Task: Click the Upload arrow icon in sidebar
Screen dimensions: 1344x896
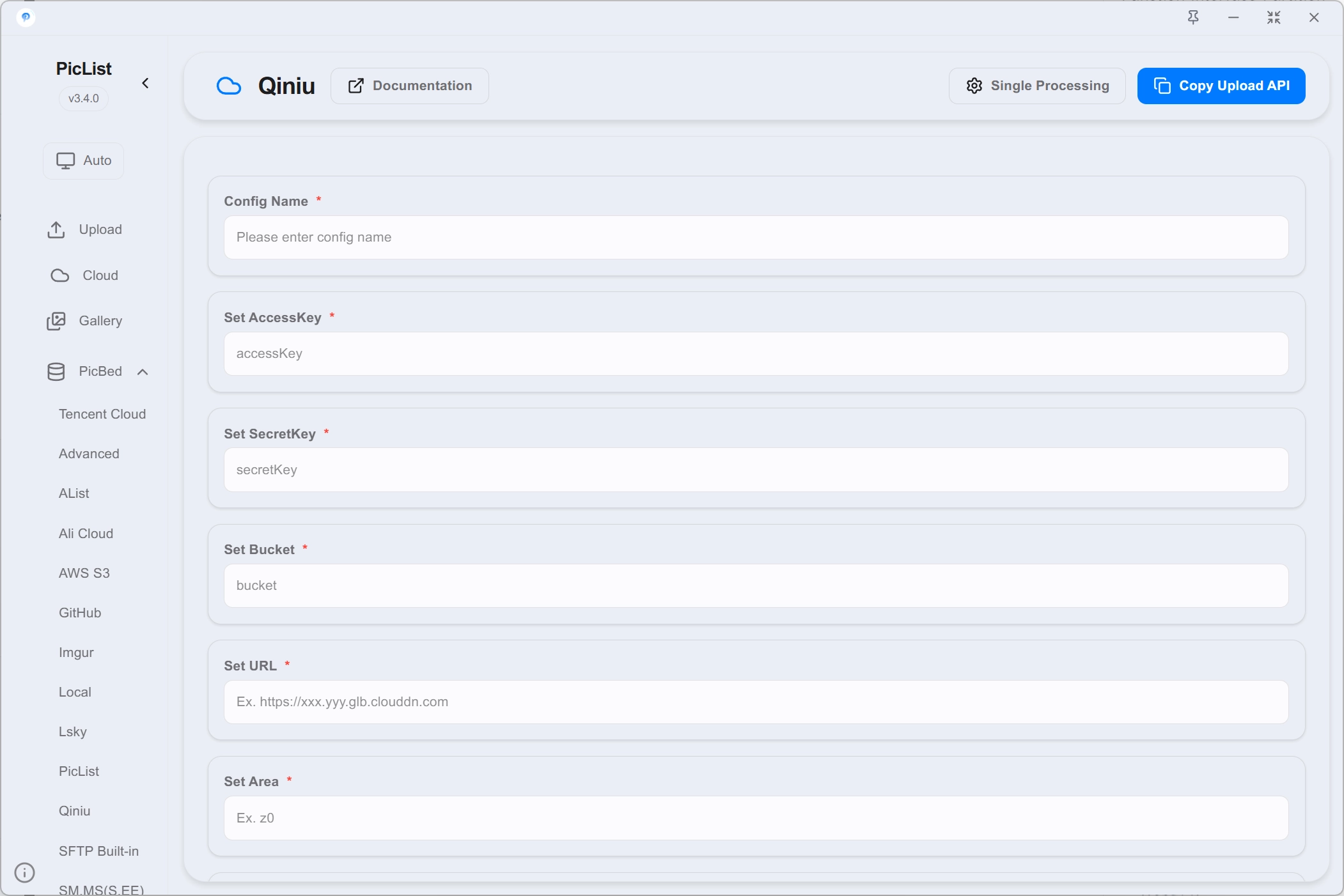Action: [x=56, y=229]
